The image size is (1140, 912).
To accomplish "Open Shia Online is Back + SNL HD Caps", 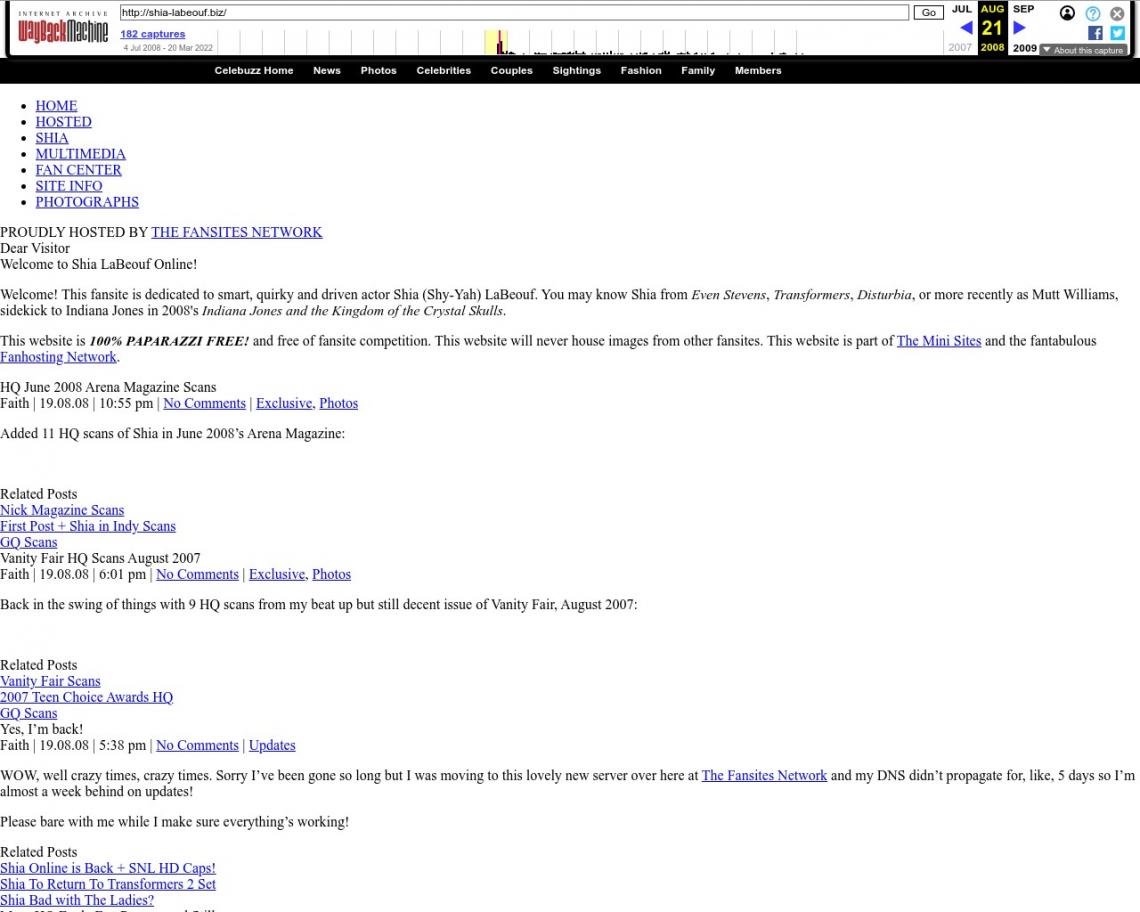I will (x=108, y=868).
